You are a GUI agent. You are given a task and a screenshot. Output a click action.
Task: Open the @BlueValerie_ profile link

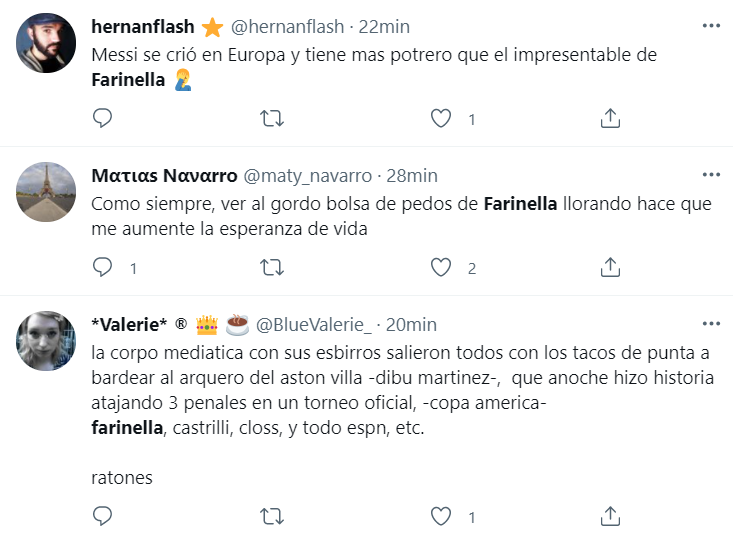[314, 325]
